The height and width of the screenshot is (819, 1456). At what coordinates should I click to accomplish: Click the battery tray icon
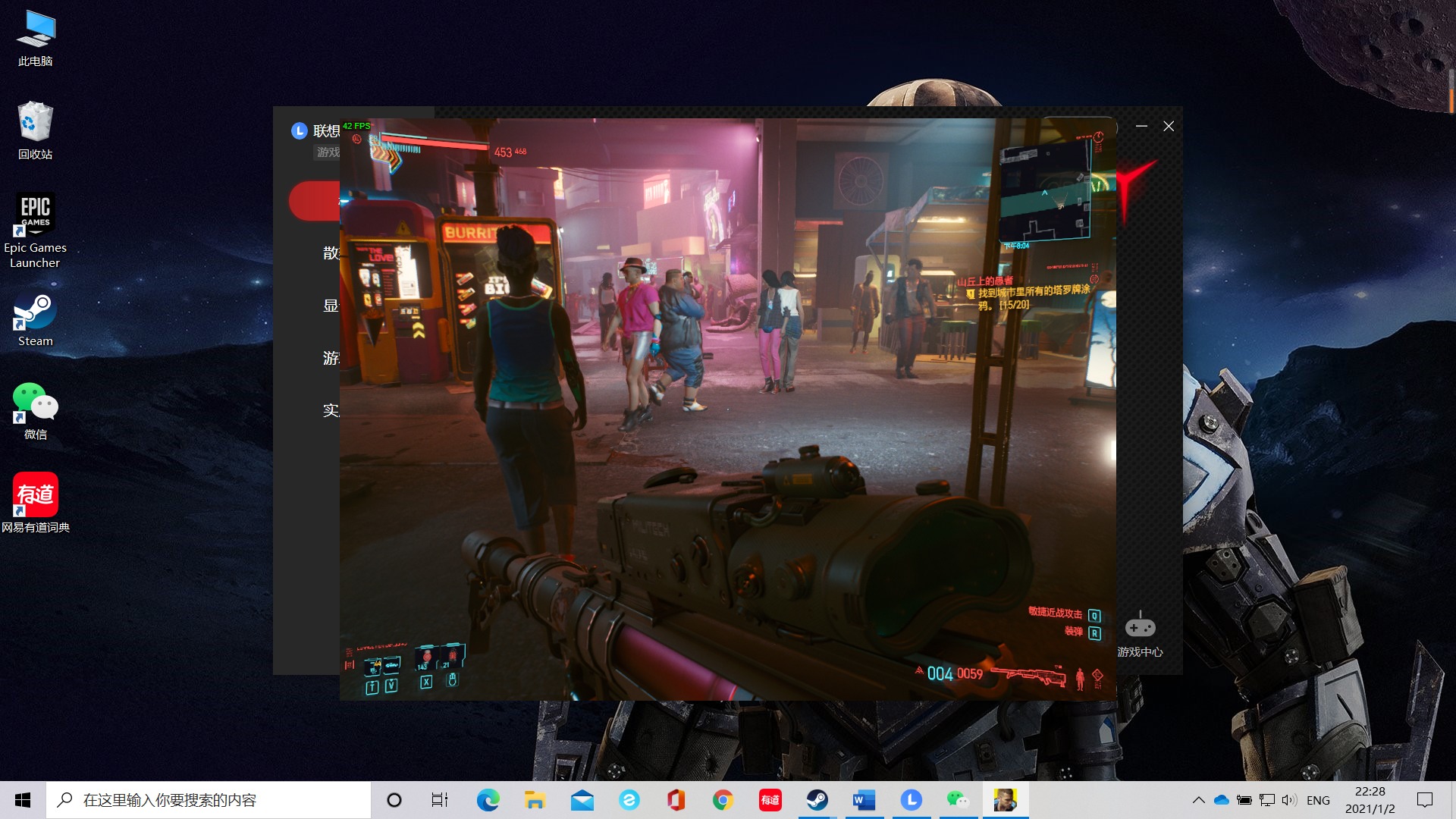coord(1244,800)
